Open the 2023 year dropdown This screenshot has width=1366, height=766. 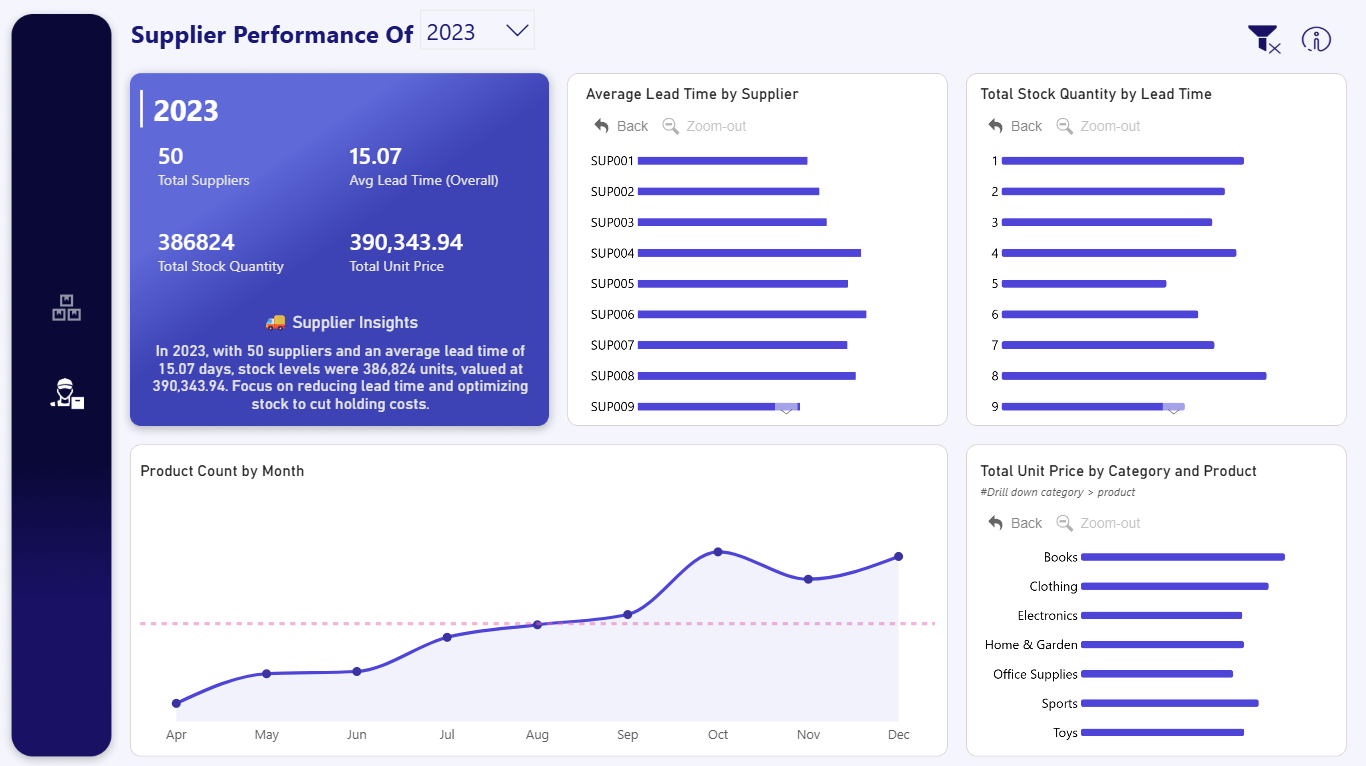click(x=478, y=31)
